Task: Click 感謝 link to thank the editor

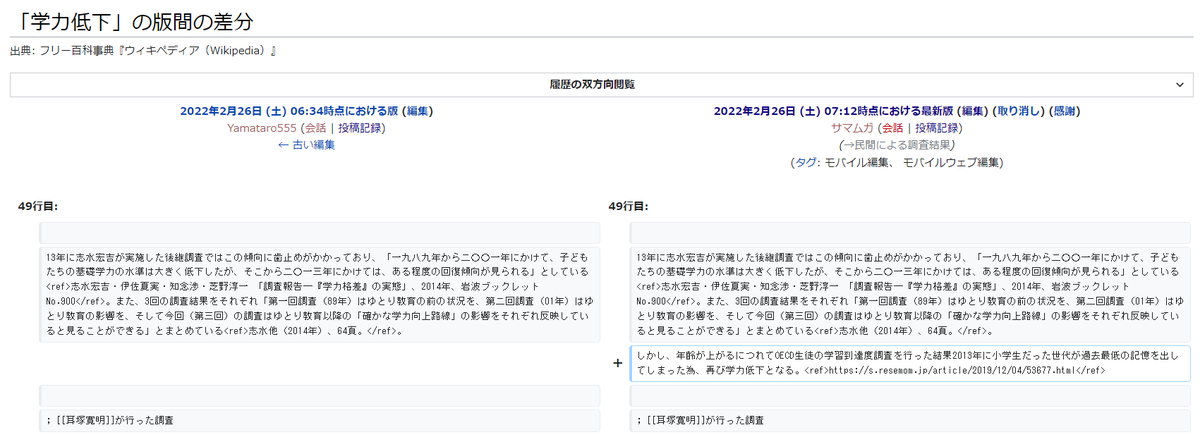Action: point(1066,111)
